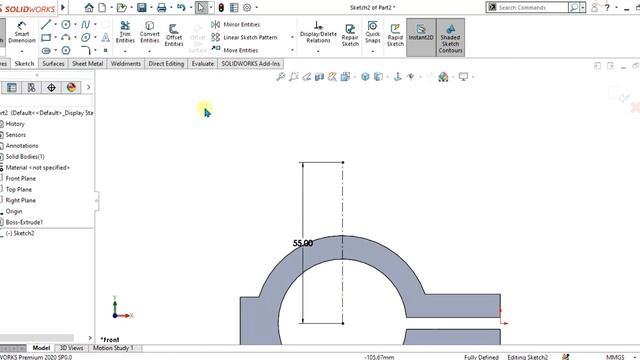Expand Trim Entities dropdown arrow

[125, 51]
